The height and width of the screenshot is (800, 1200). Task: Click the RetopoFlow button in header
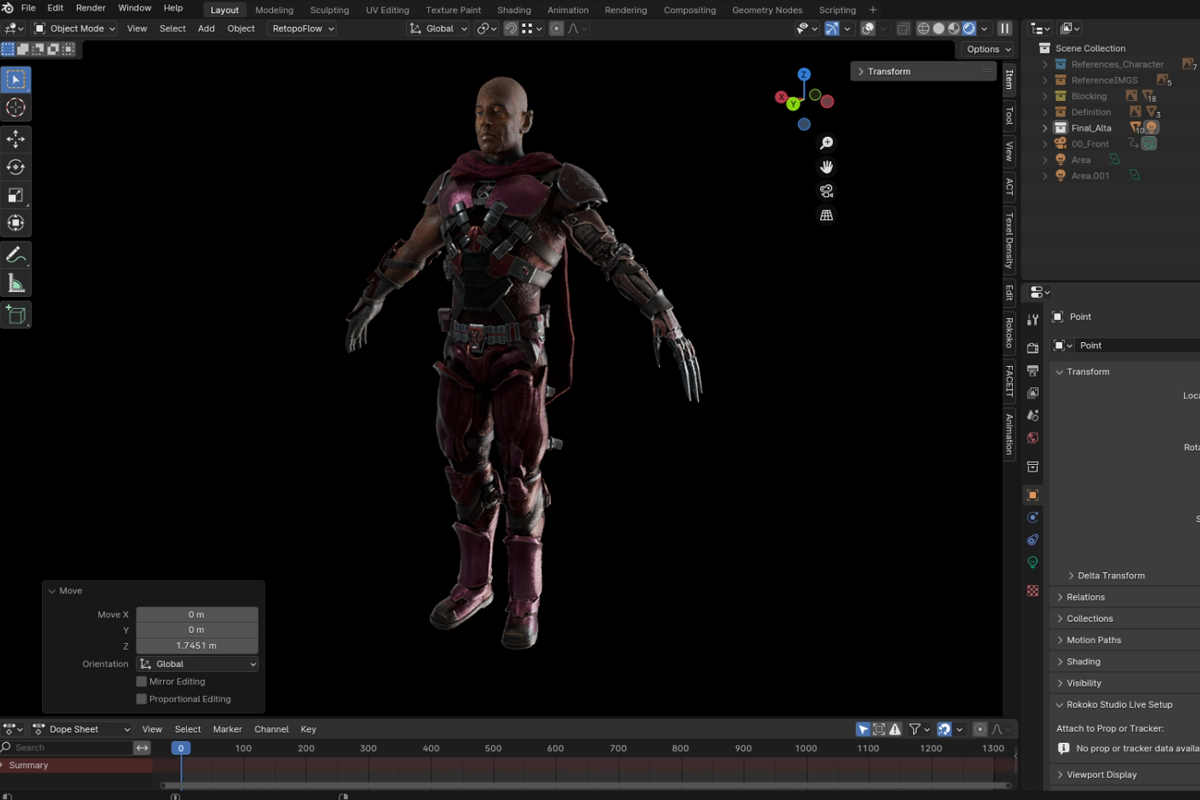(x=302, y=29)
